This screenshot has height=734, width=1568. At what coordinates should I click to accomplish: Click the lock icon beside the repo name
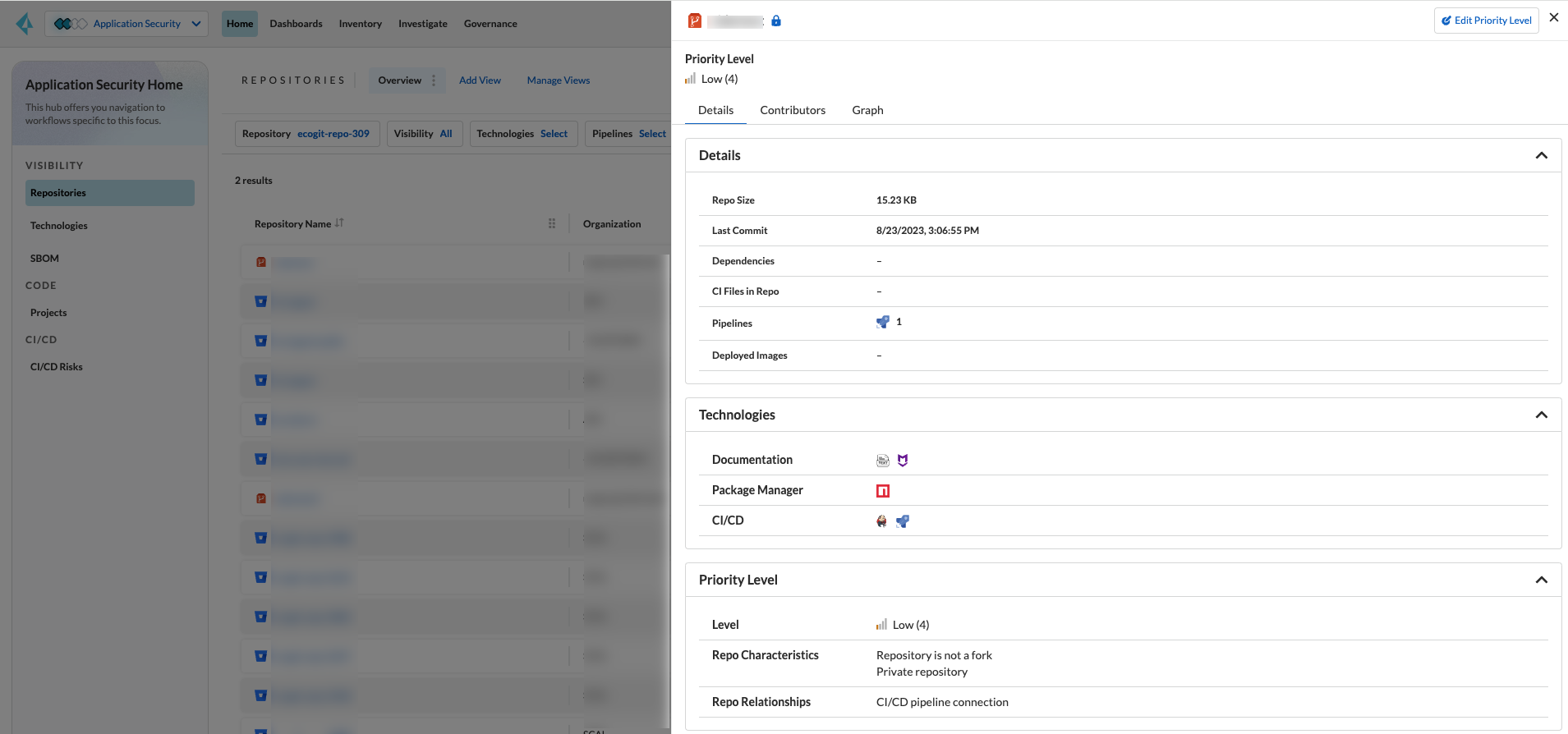coord(776,21)
